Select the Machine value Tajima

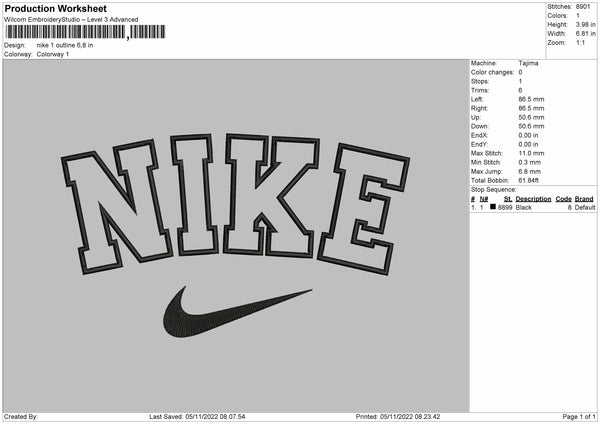528,63
